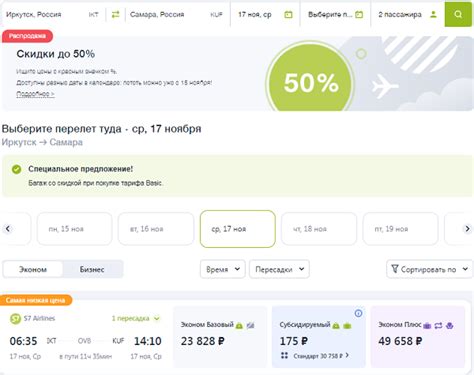The image size is (474, 375).
Task: Show info for Субсидируемый fare icon
Action: coord(358,313)
